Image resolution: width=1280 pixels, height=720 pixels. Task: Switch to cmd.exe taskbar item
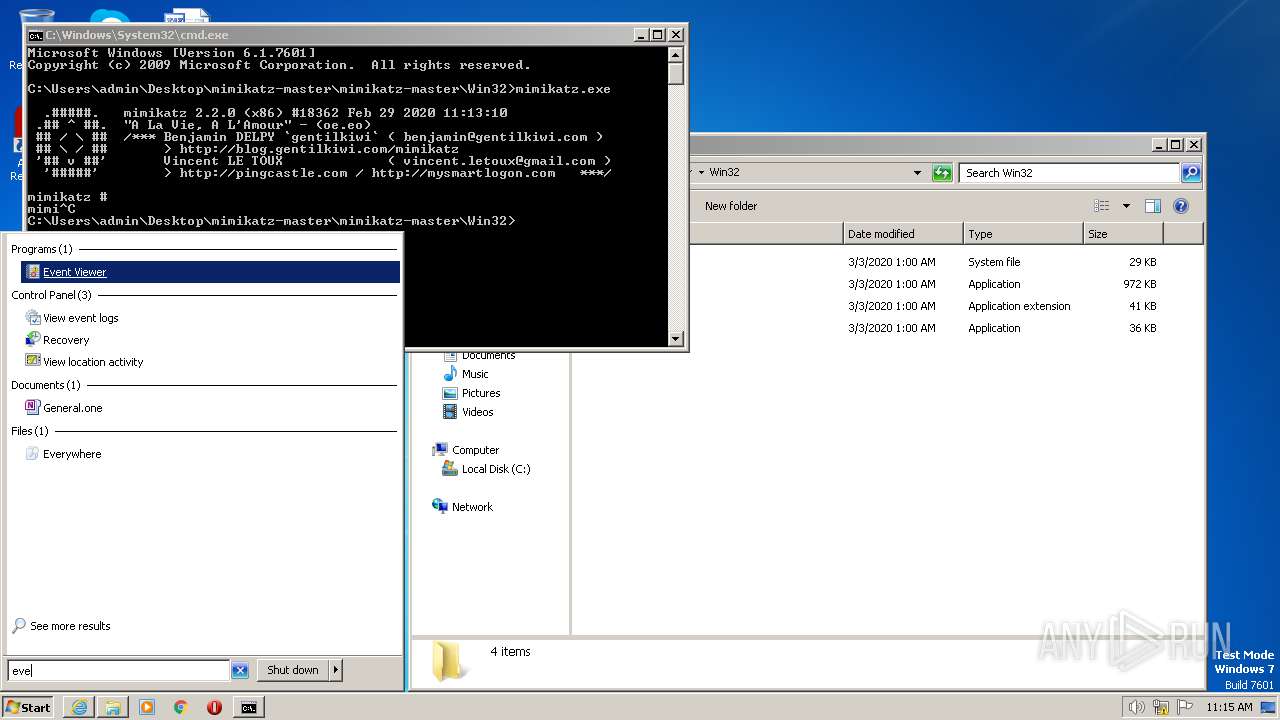248,707
